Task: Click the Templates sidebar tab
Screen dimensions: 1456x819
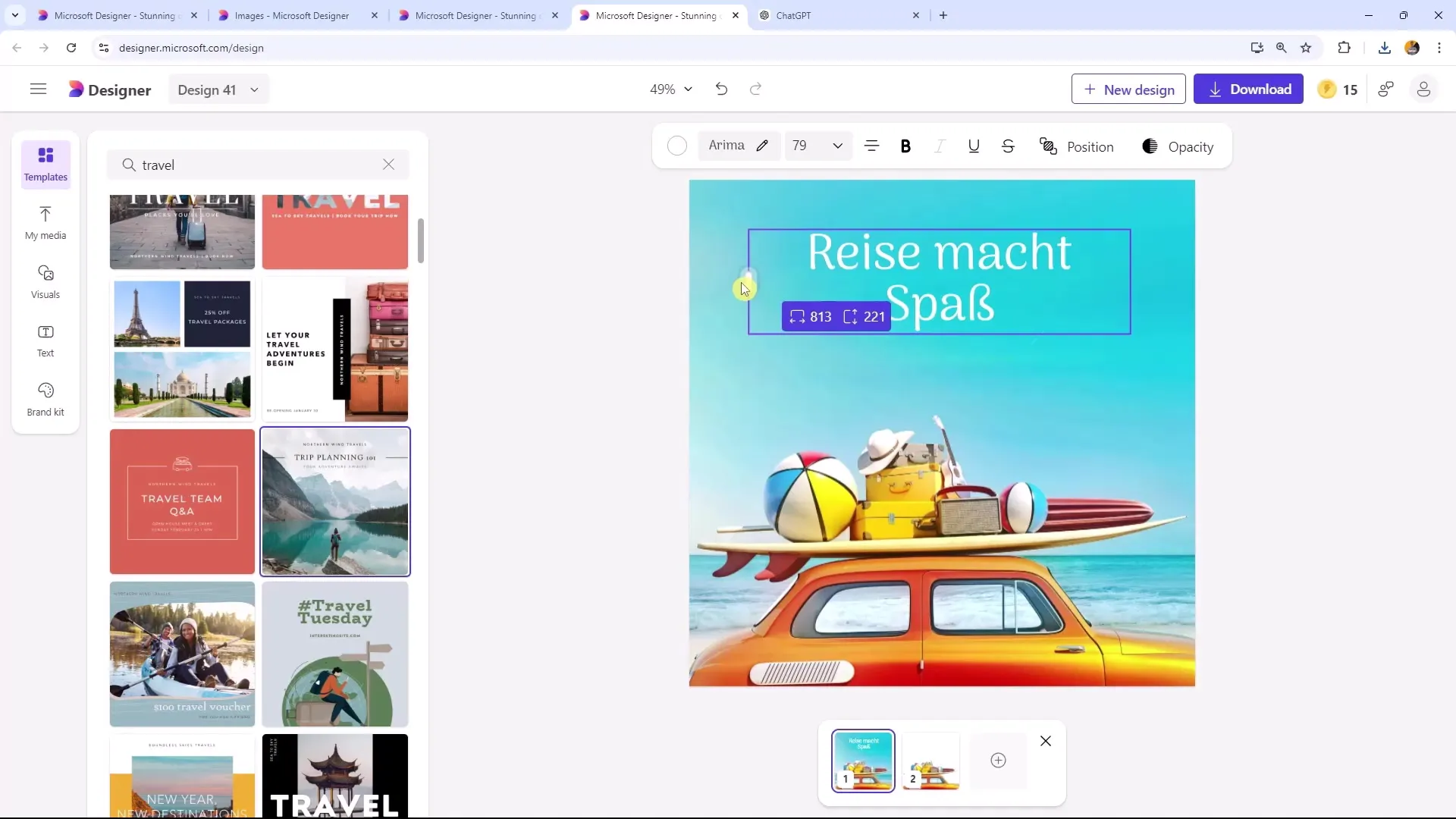Action: [x=45, y=163]
